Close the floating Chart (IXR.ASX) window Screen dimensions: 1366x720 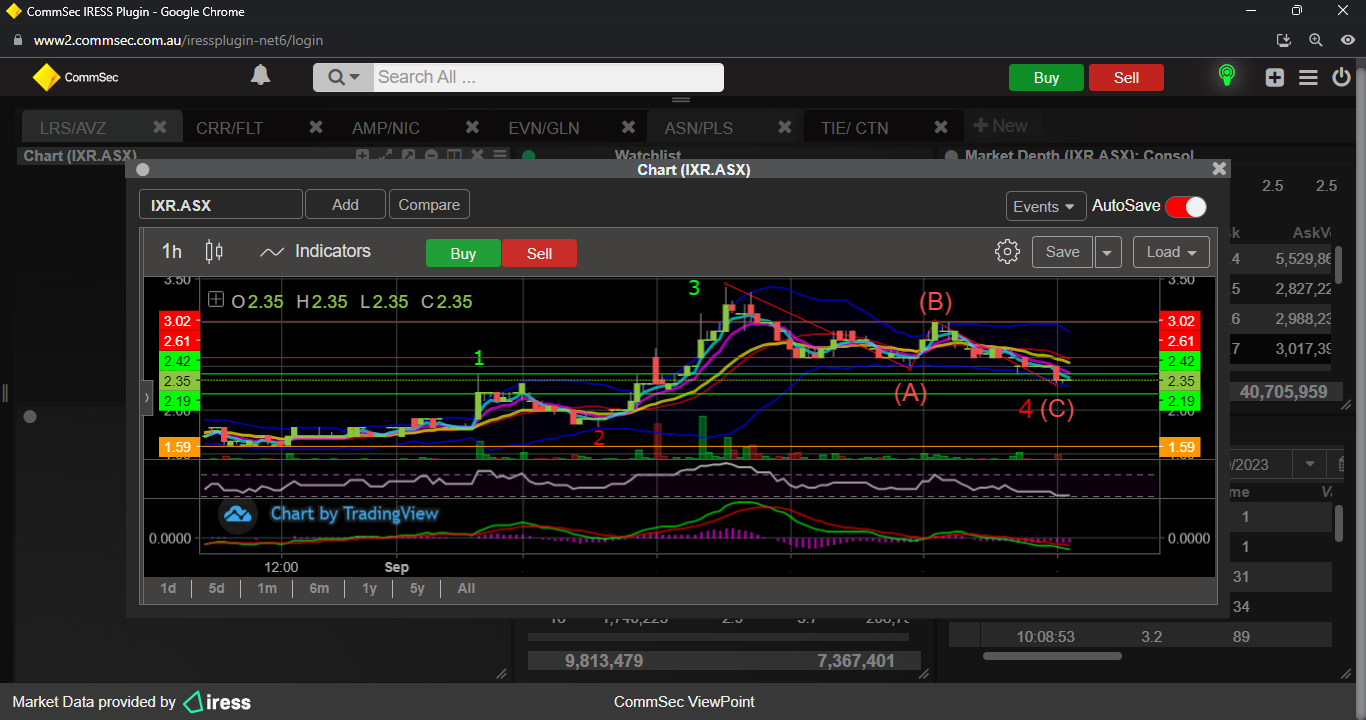(1218, 169)
